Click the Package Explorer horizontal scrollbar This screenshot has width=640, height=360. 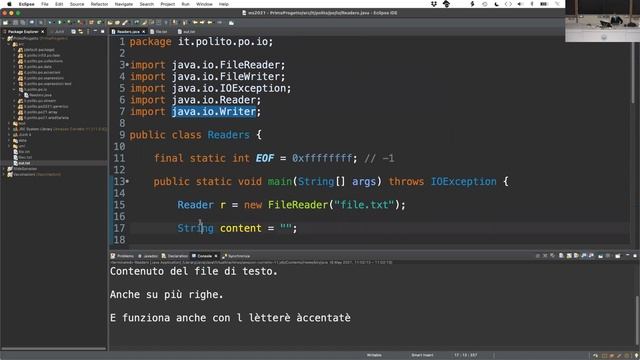point(54,349)
